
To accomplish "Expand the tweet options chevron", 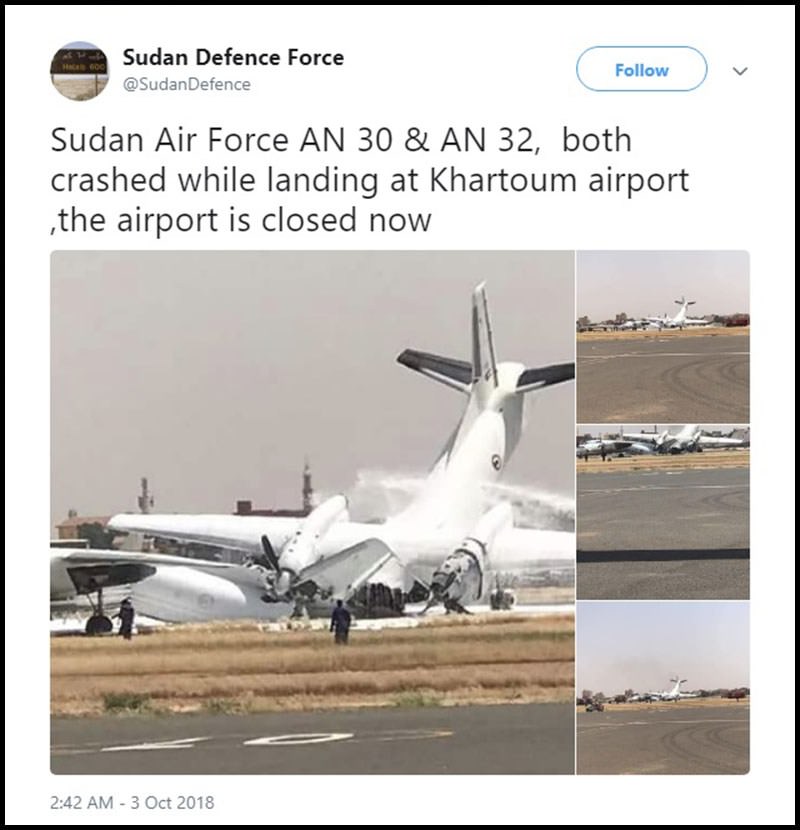I will coord(740,70).
